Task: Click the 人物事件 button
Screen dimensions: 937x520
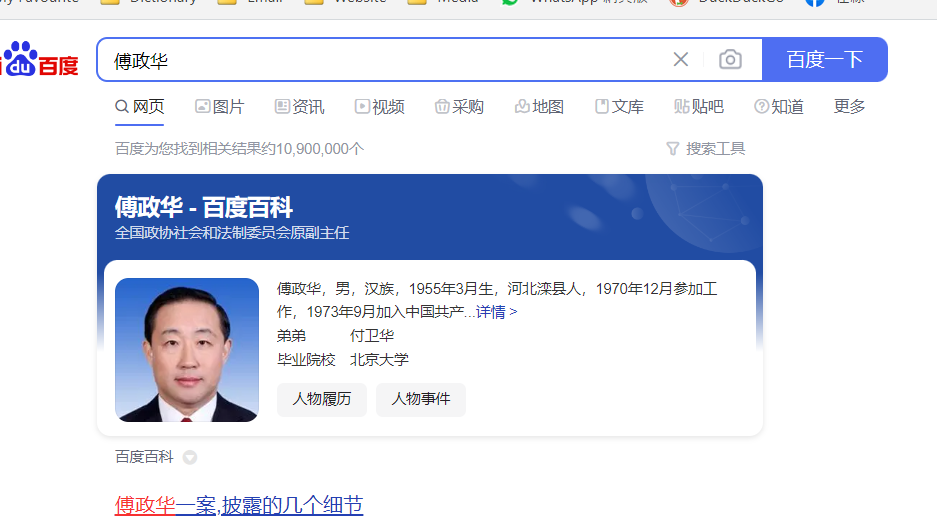Action: click(421, 399)
